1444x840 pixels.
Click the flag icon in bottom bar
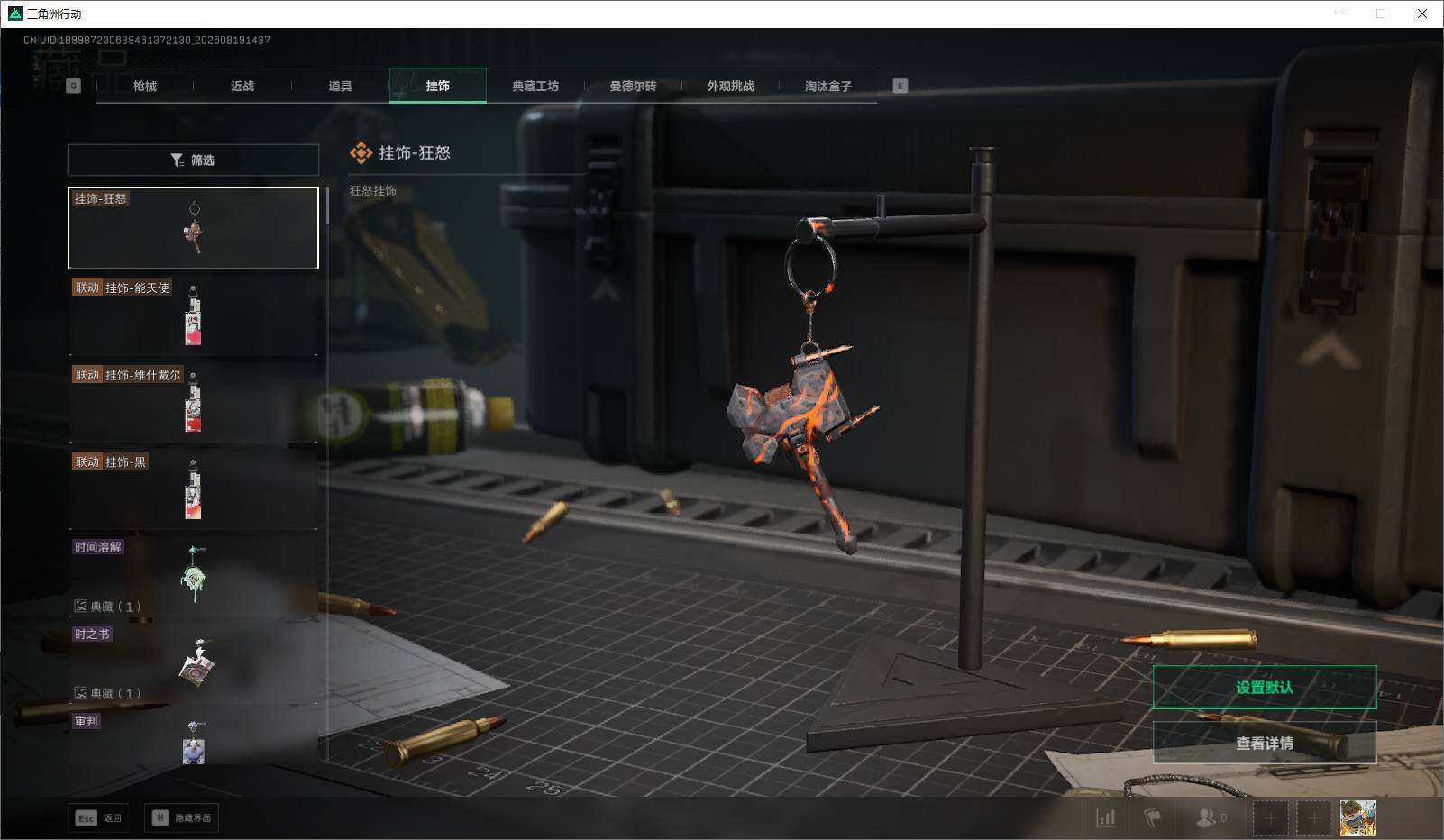(x=1153, y=817)
